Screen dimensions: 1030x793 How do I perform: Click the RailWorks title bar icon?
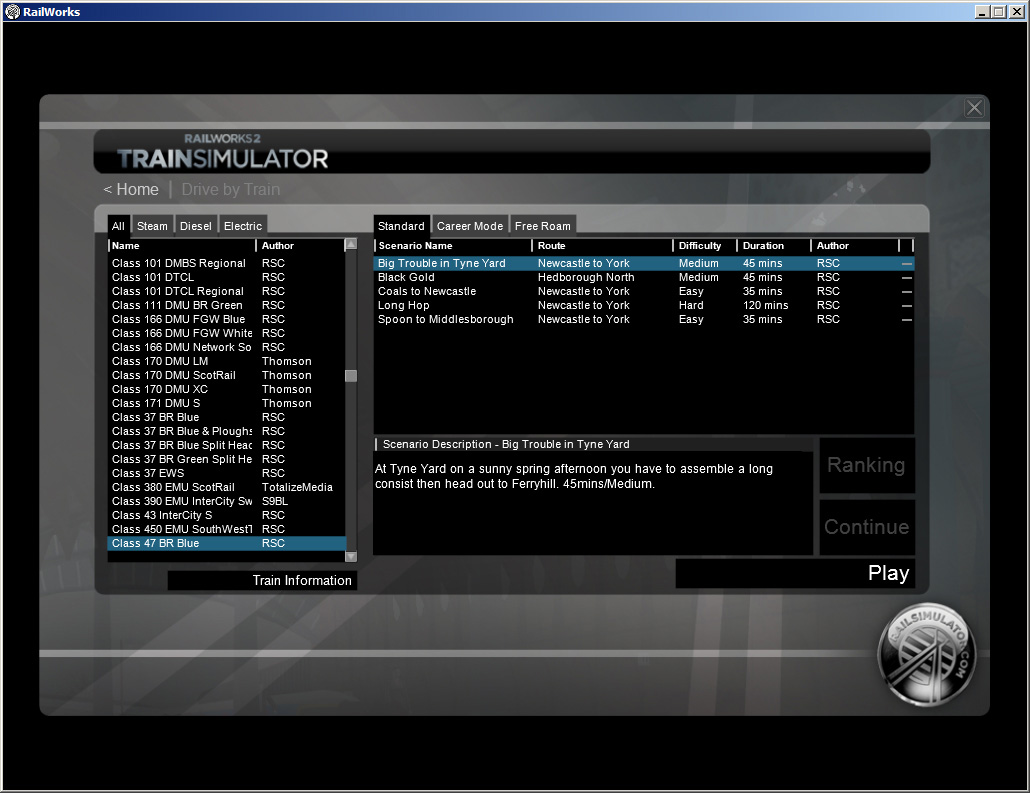[x=12, y=12]
